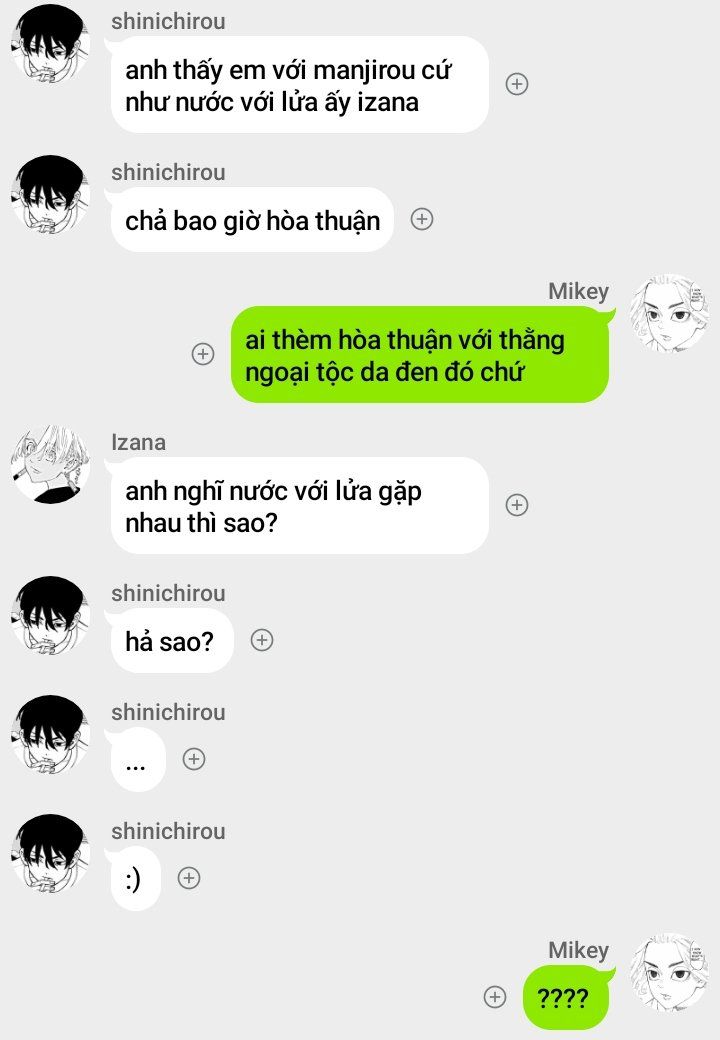Viewport: 720px width, 1040px height.
Task: Select Izana's 'nhau thì sao?' message bubble
Action: click(300, 506)
